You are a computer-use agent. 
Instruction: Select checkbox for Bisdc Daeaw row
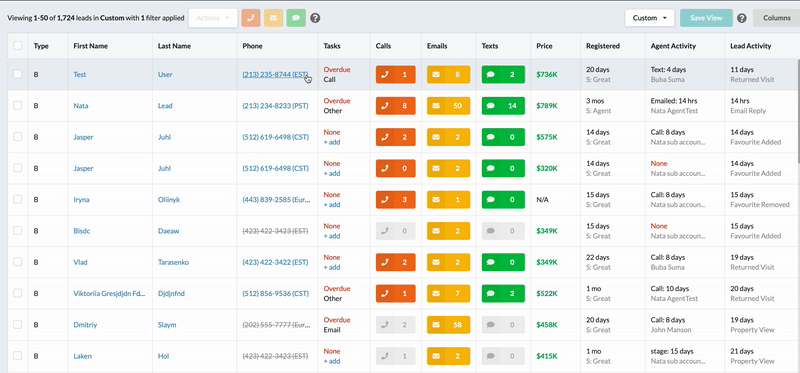18,231
